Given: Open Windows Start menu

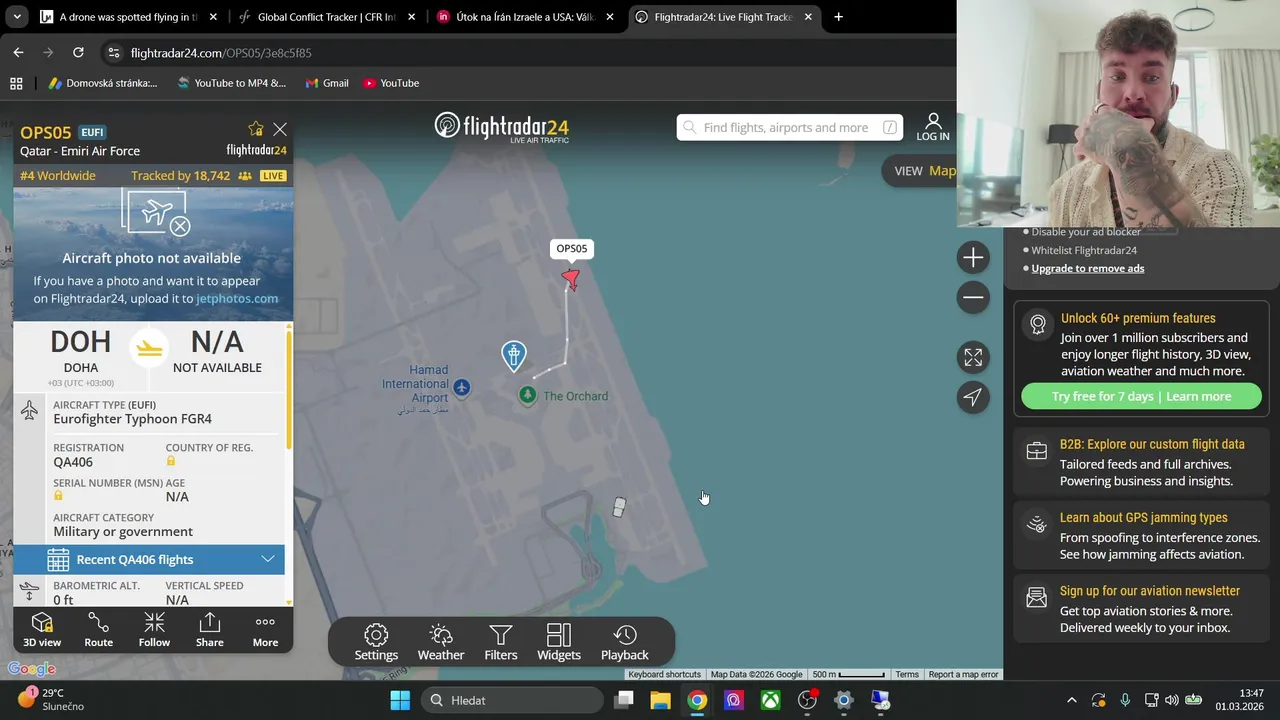Looking at the screenshot, I should coord(400,700).
